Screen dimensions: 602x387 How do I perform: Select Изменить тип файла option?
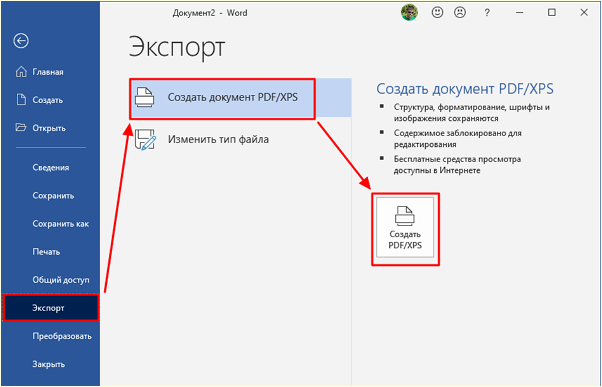tap(240, 139)
